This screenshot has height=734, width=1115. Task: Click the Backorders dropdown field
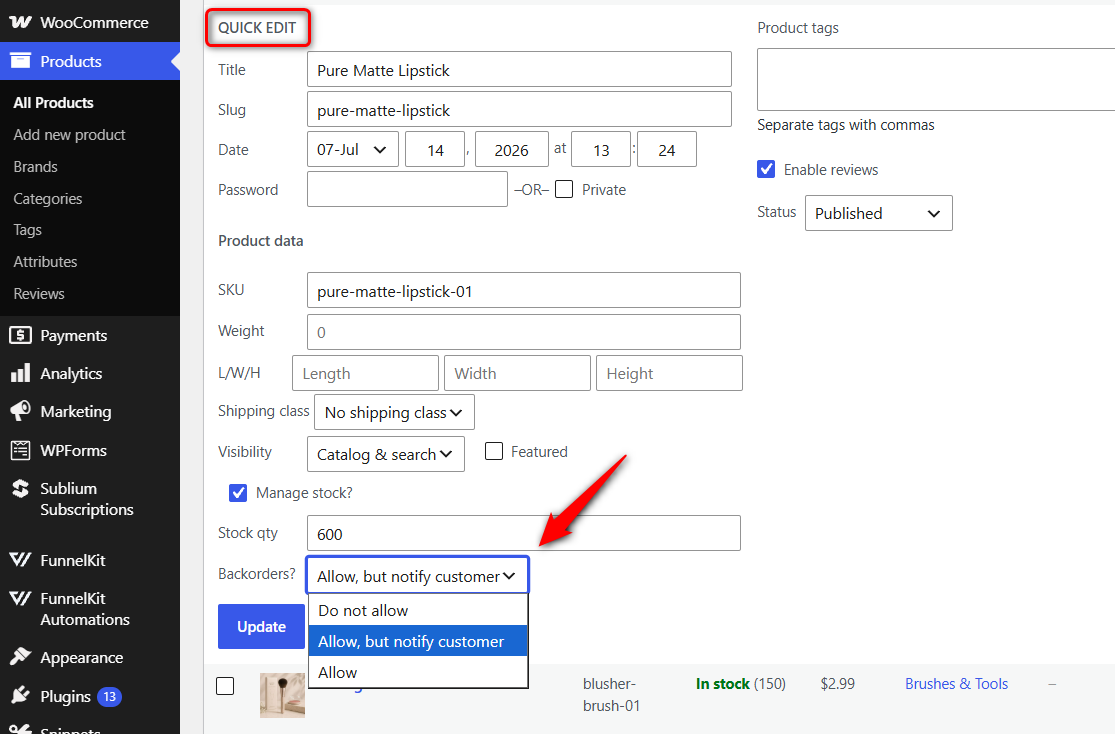click(417, 575)
